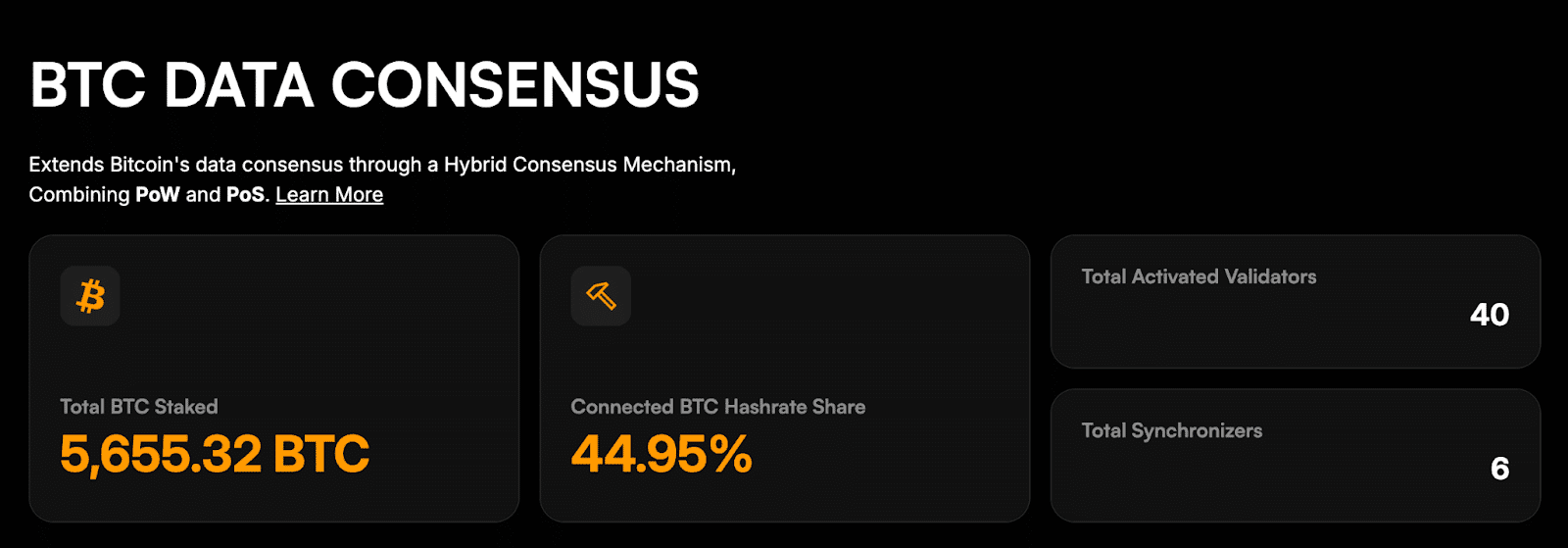Select the Connected BTC Hashrate Share card
Viewport: 1568px width, 548px height.
[785, 378]
